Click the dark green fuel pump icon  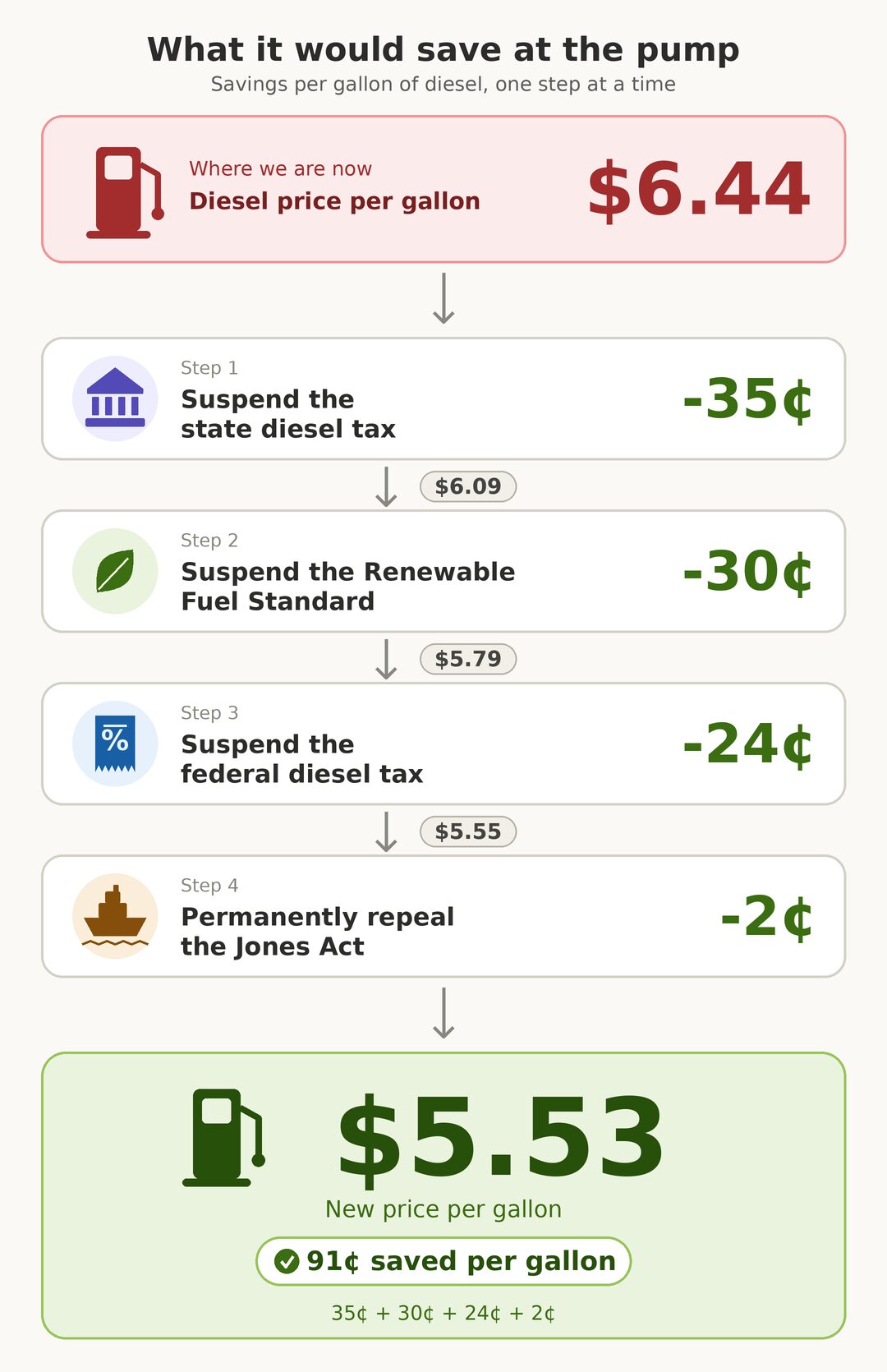[223, 1138]
